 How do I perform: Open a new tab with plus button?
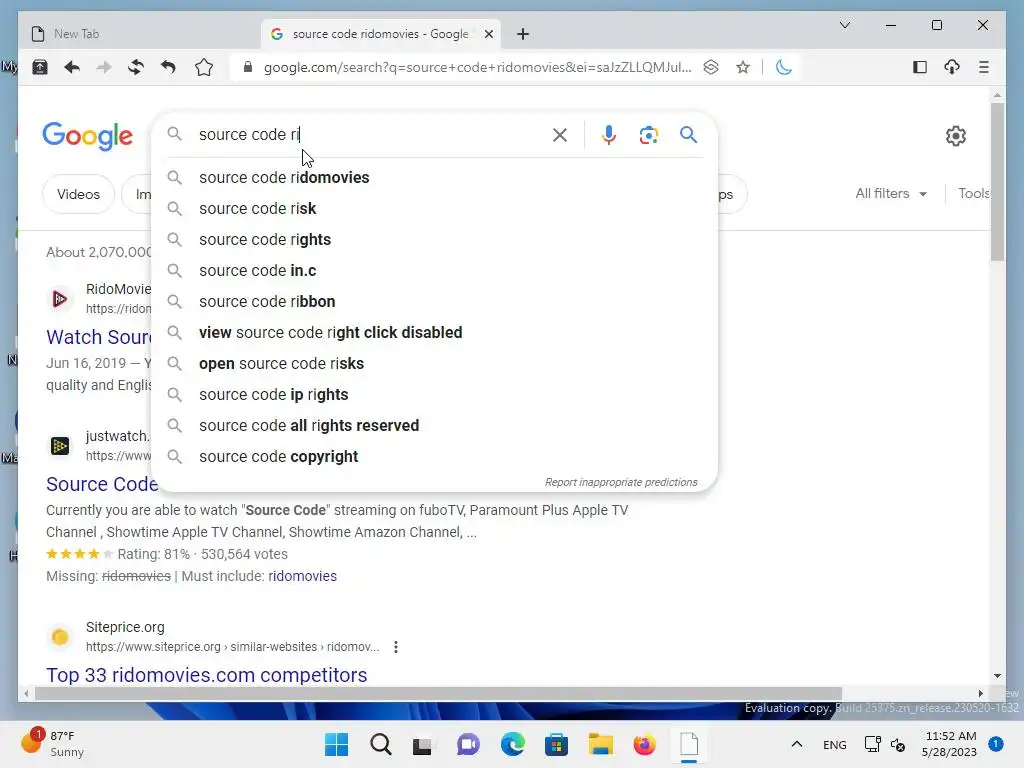click(522, 34)
